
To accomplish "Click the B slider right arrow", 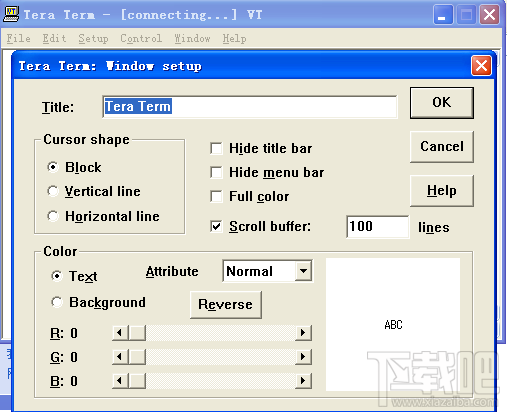I will click(x=303, y=381).
